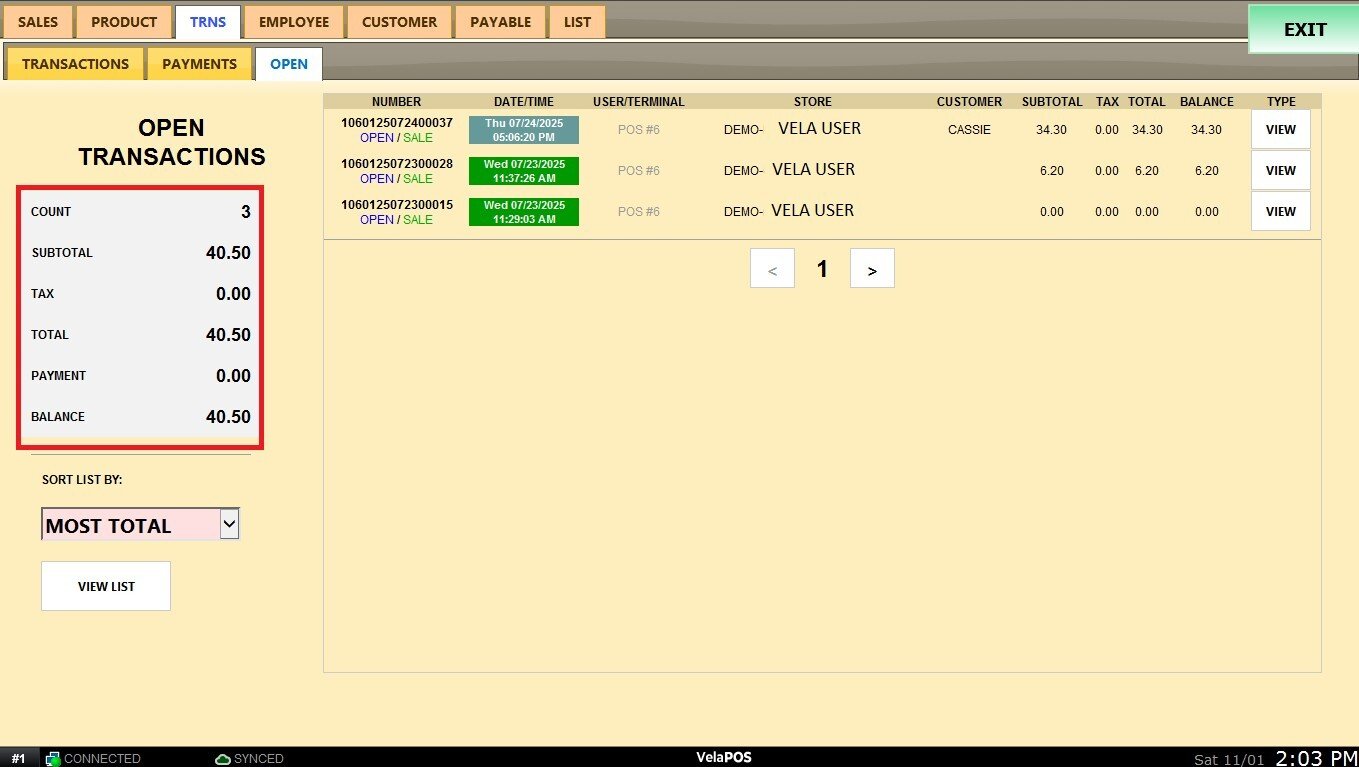Viewport: 1359px width, 767px height.
Task: Switch to the TRANSACTIONS sub-tab
Action: tap(76, 64)
